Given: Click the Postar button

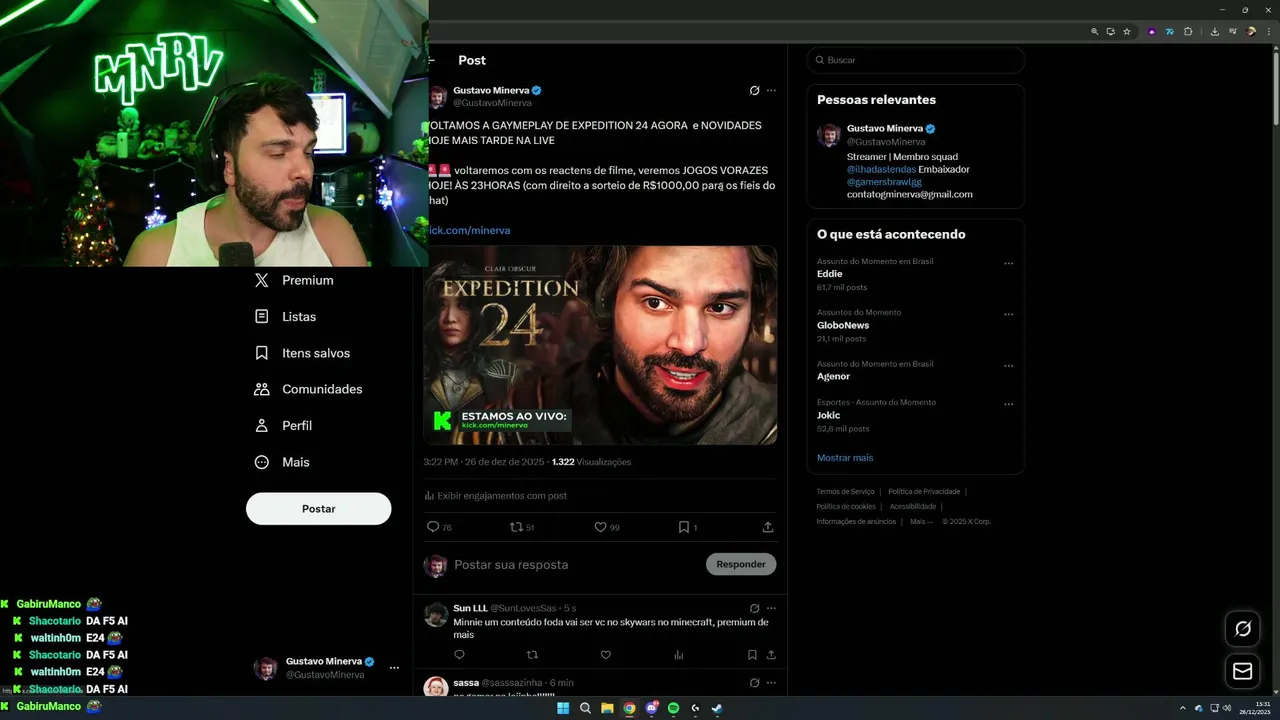Looking at the screenshot, I should 318,509.
